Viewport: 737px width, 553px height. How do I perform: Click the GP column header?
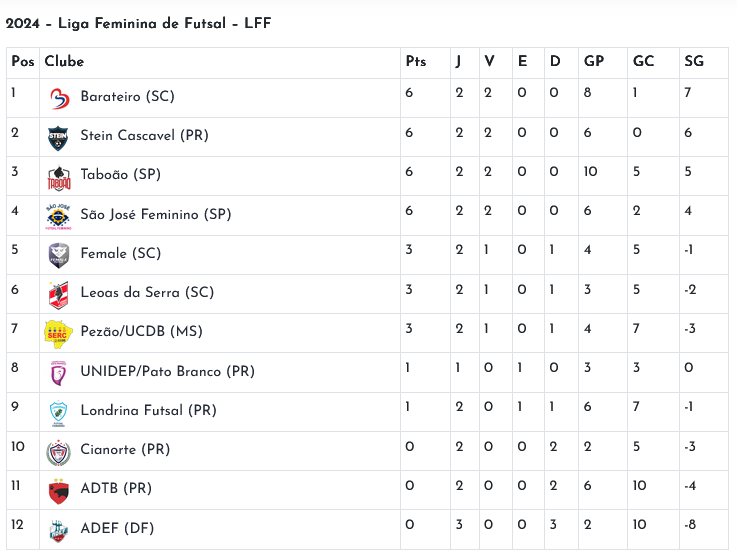click(594, 61)
